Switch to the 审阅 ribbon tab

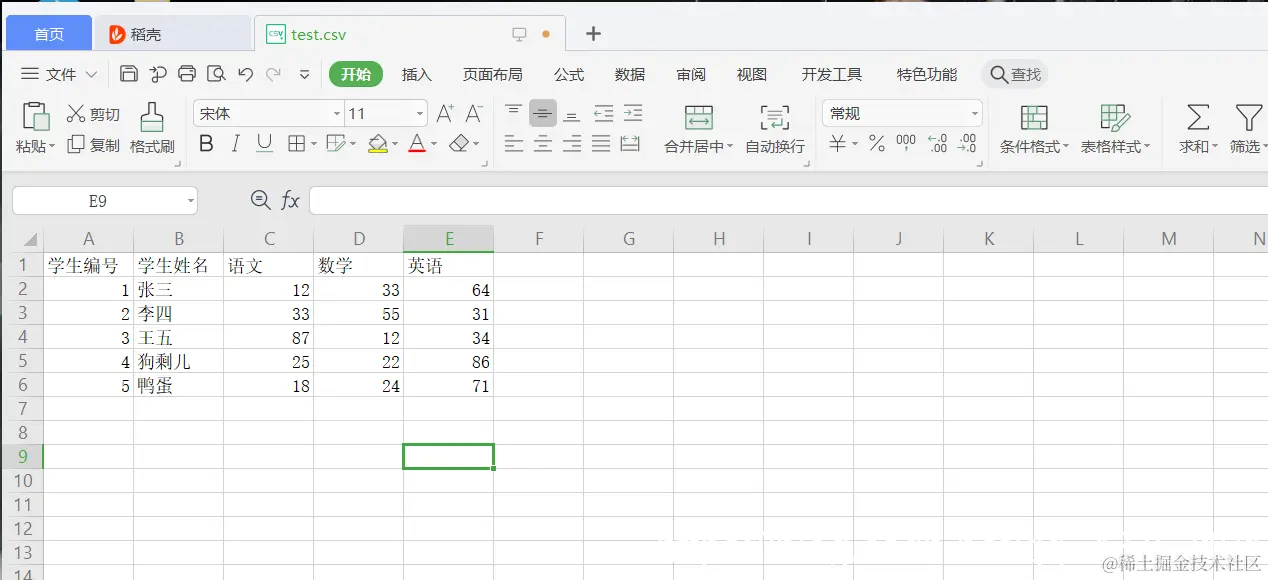click(x=691, y=75)
